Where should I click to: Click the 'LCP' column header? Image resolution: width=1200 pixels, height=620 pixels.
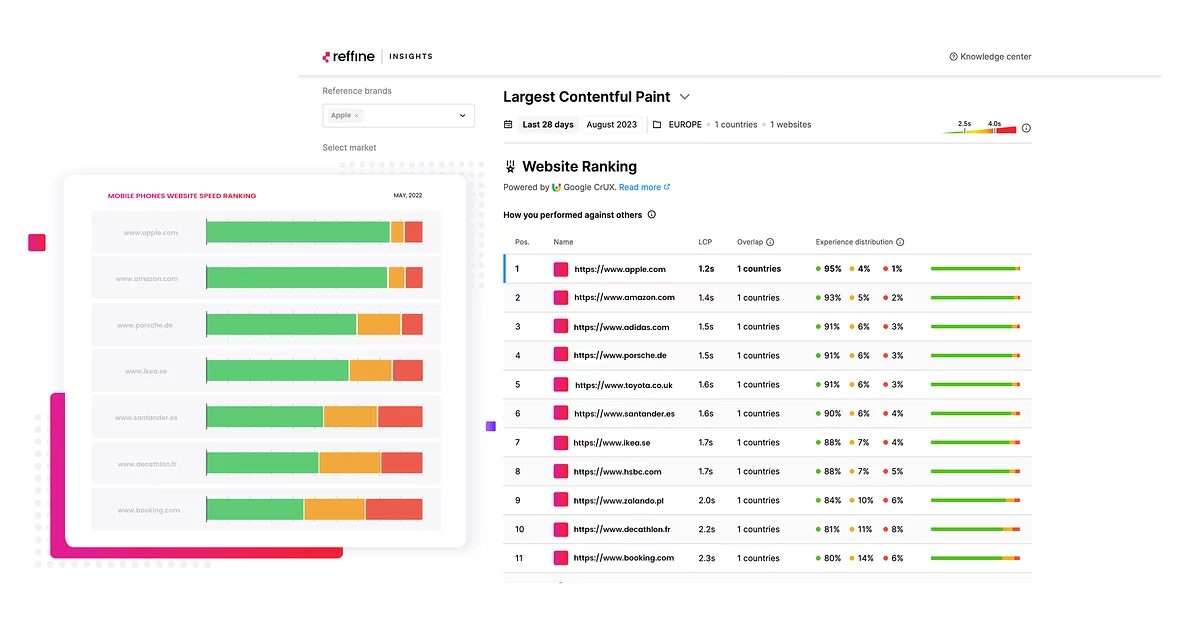pyautogui.click(x=705, y=242)
